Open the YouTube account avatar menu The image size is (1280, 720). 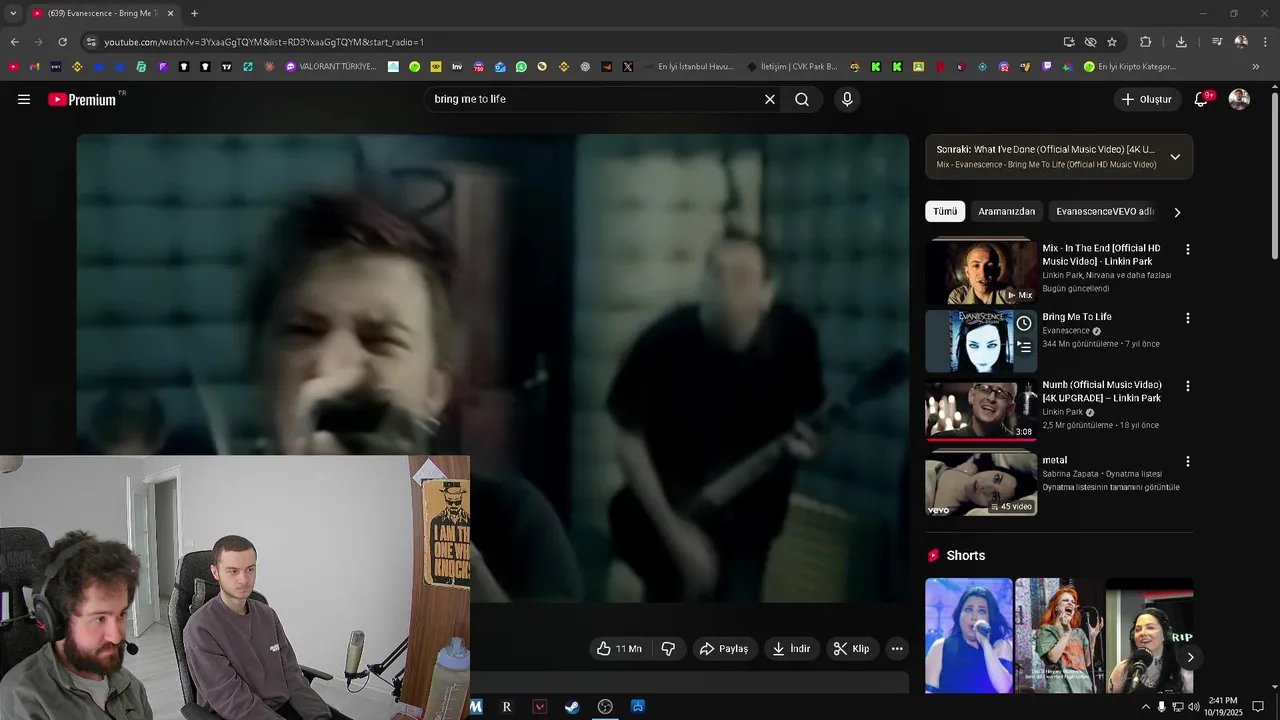[1239, 99]
